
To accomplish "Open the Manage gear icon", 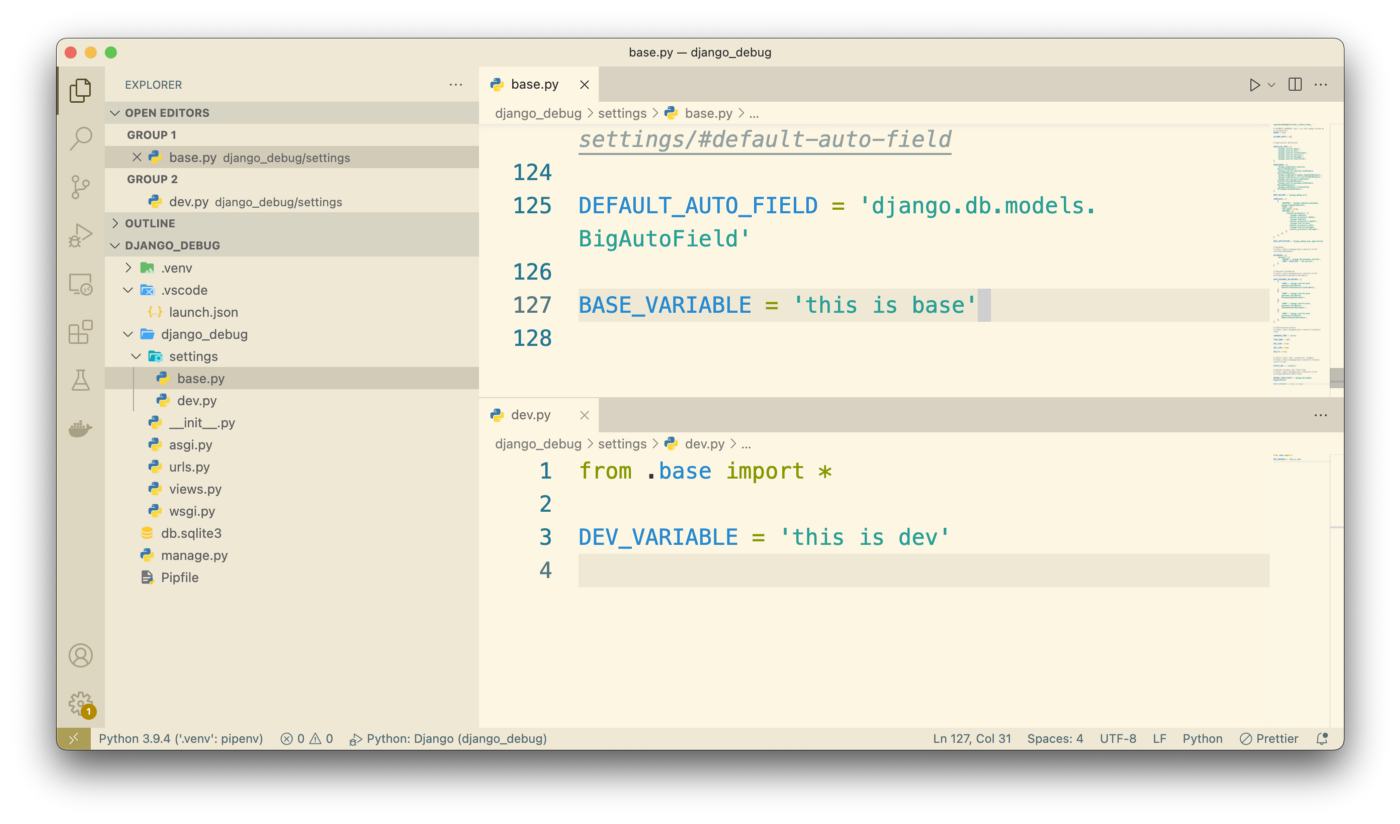I will [x=81, y=703].
